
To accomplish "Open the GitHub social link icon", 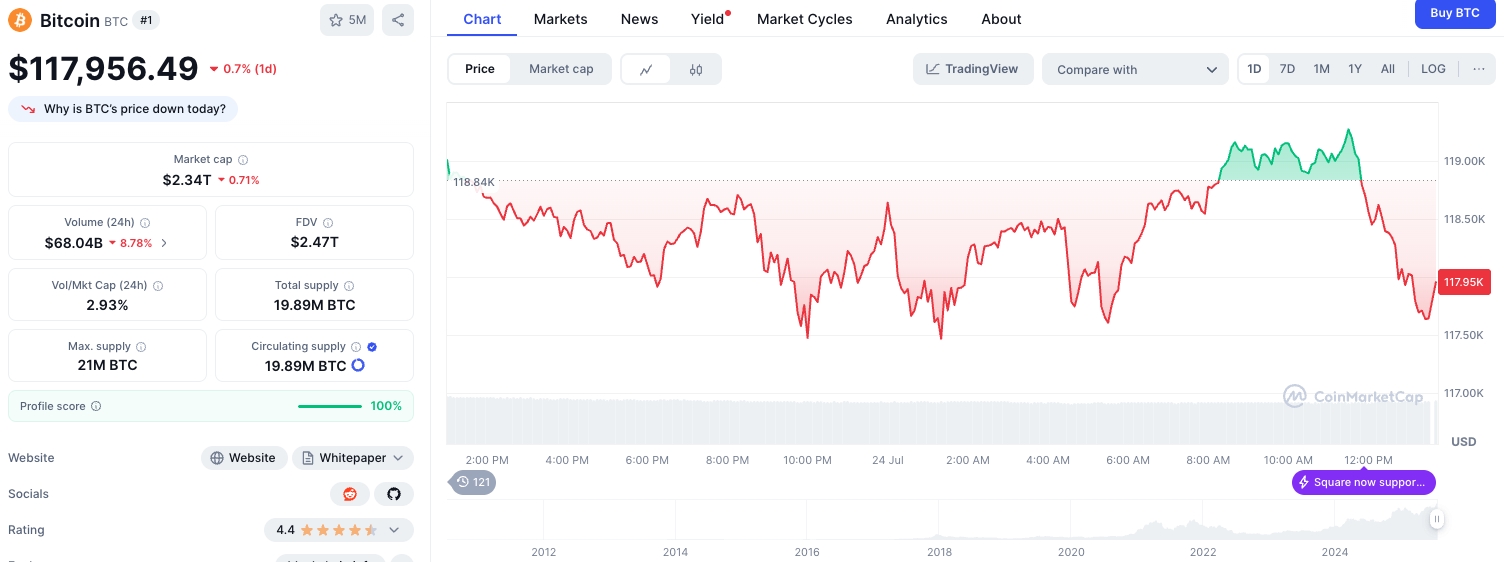I will 394,494.
